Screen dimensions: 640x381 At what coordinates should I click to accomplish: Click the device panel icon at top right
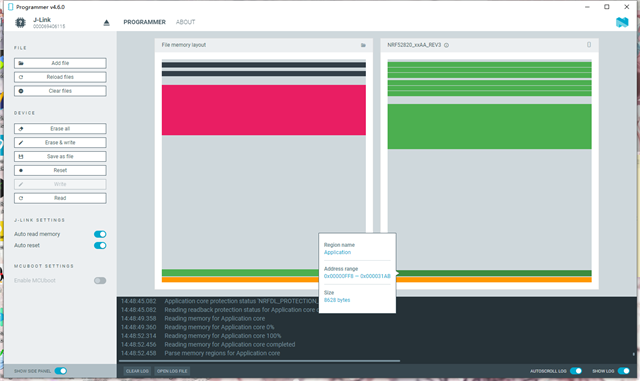click(589, 45)
